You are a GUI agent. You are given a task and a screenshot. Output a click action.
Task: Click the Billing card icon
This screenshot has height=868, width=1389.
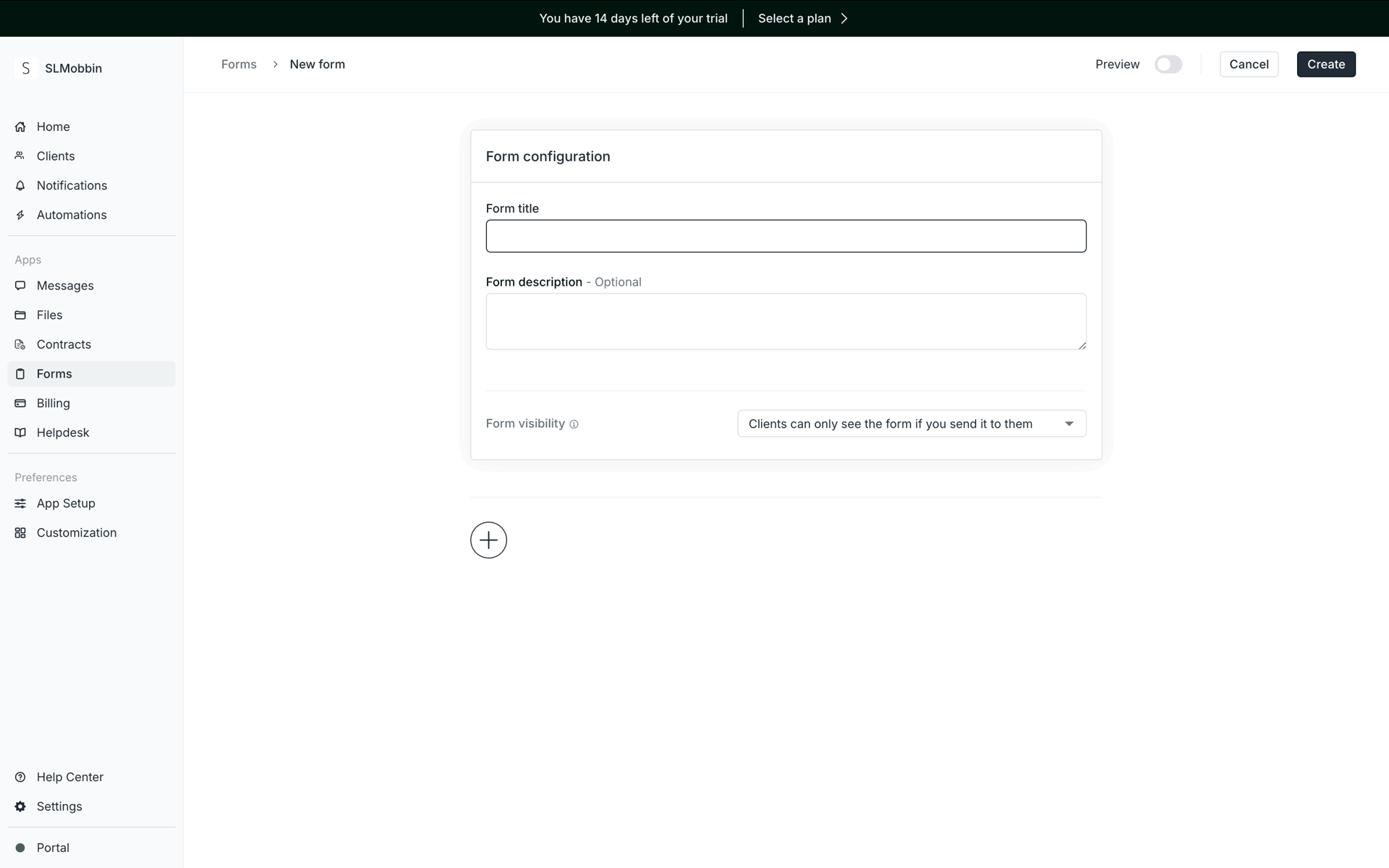20,403
